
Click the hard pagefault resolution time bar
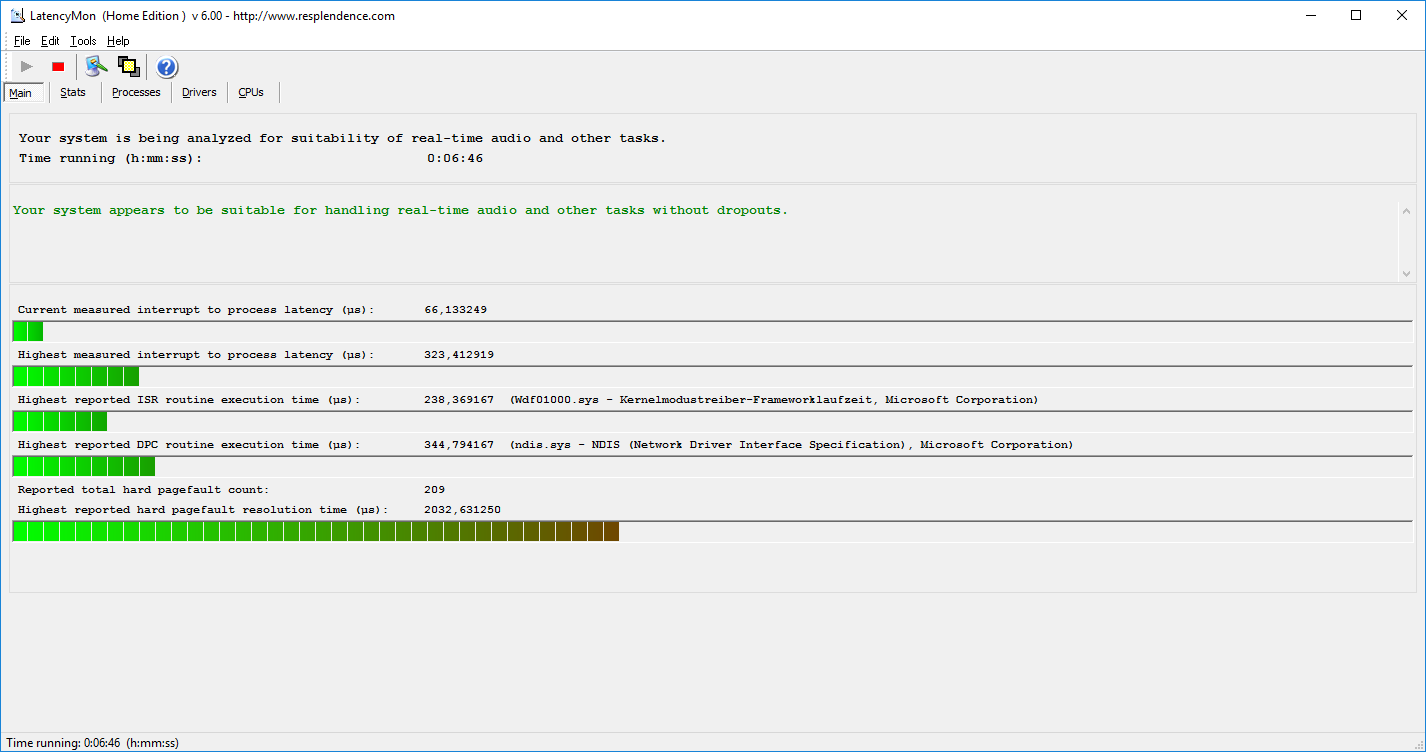pyautogui.click(x=712, y=531)
